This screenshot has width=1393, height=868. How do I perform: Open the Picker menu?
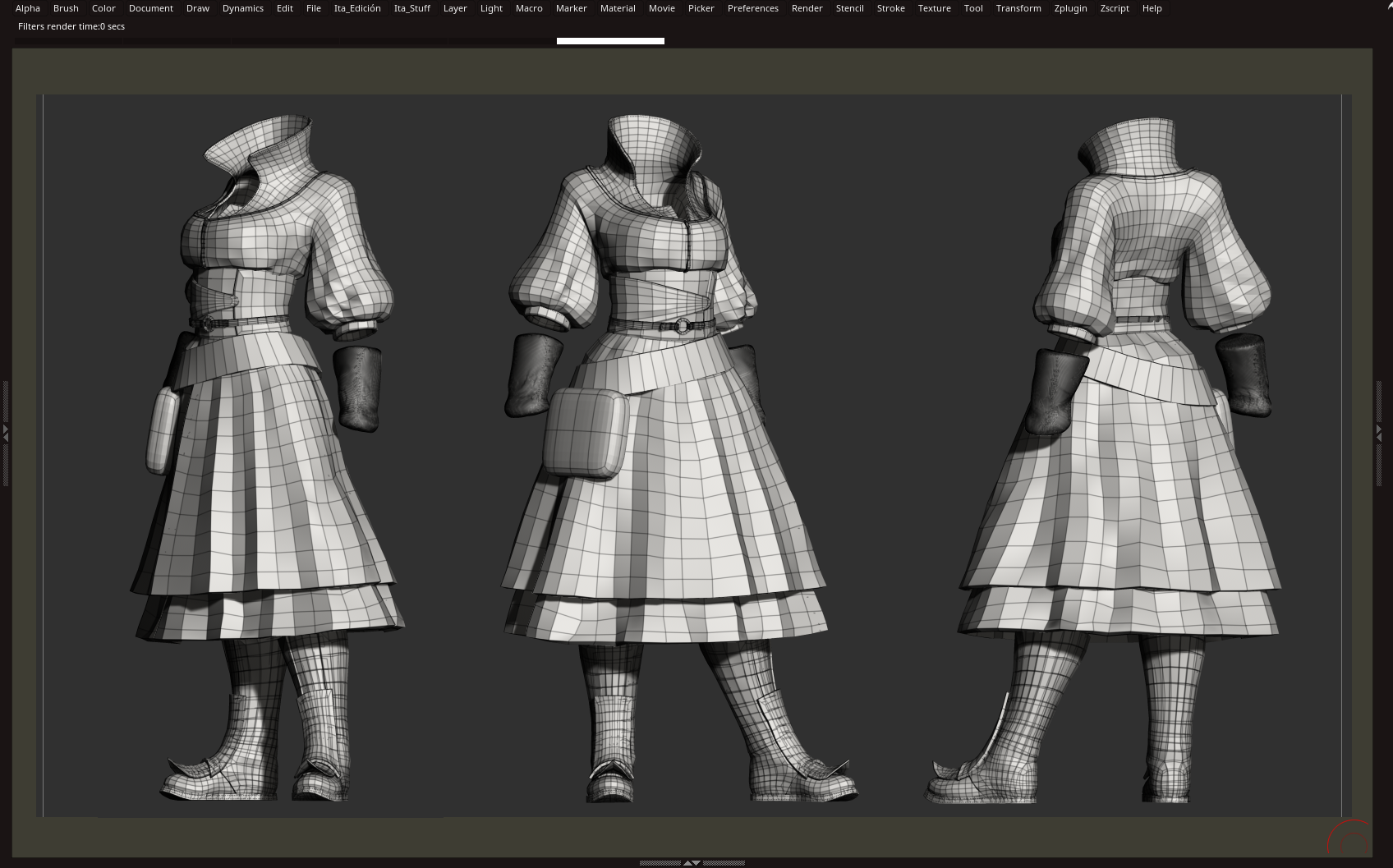click(x=701, y=8)
